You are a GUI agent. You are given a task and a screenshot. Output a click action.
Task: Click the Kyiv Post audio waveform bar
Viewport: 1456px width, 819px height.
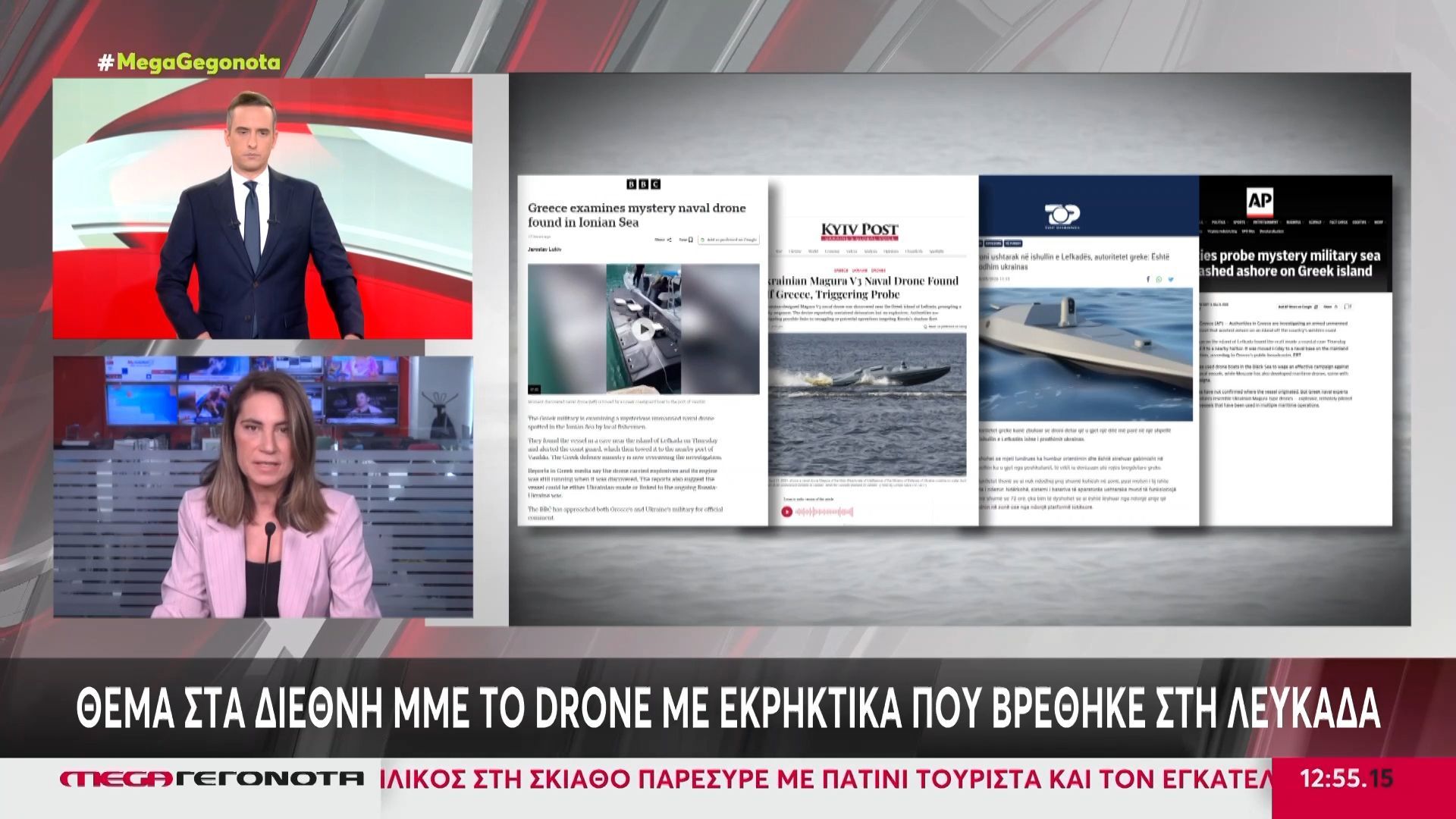click(824, 512)
